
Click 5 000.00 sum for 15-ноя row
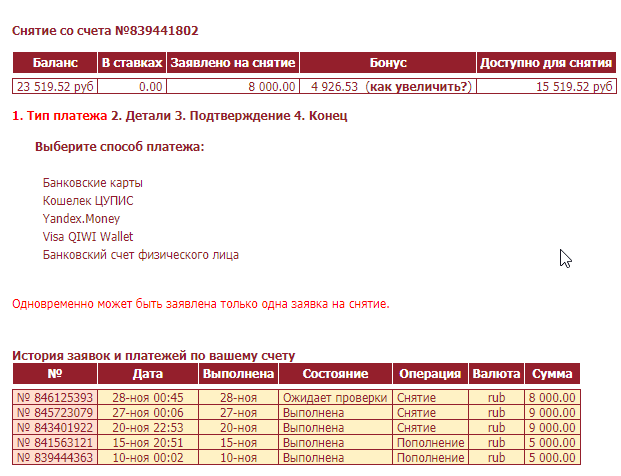[x=552, y=443]
